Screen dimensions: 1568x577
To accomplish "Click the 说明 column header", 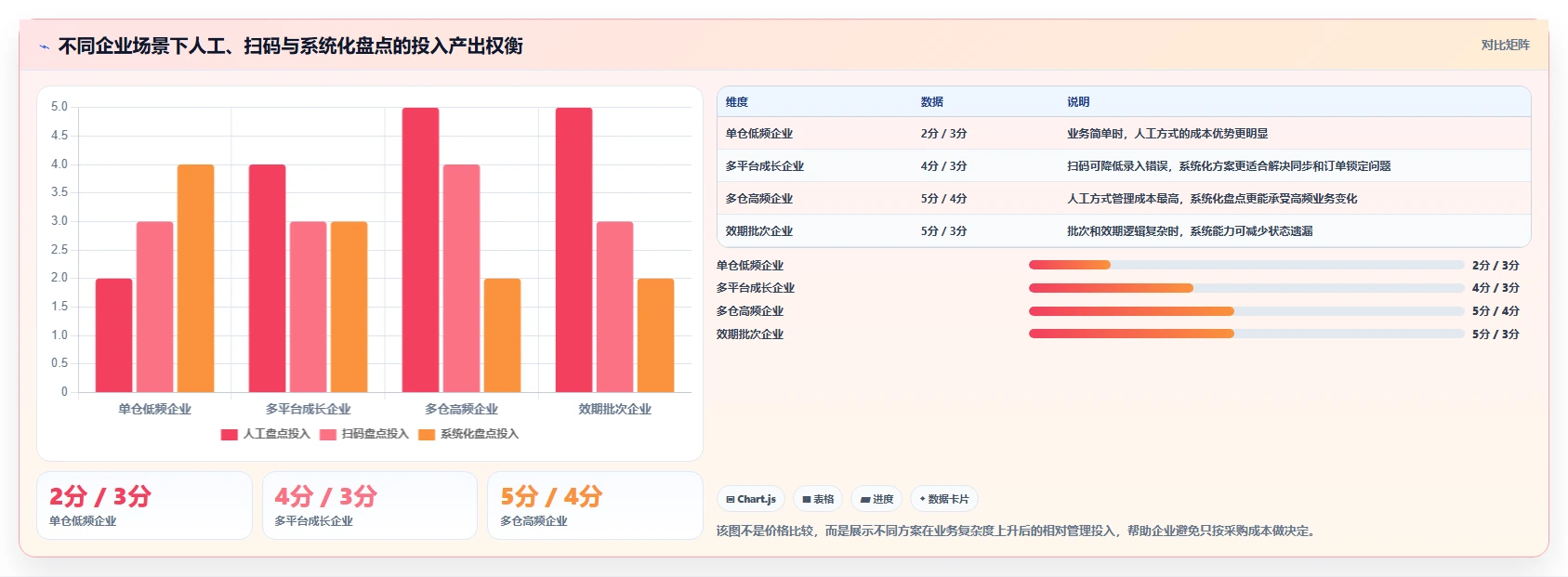I will pos(1078,102).
